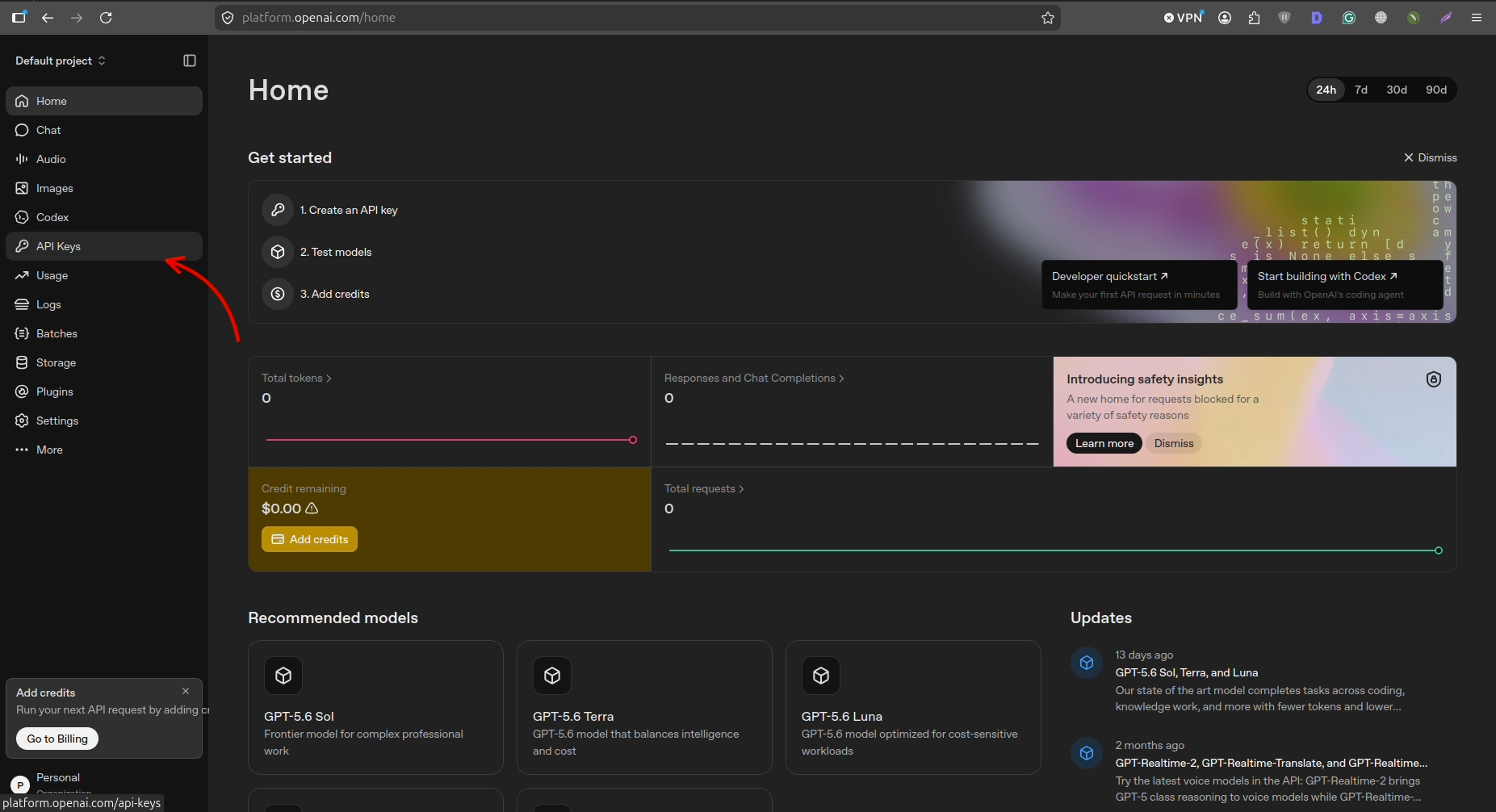The image size is (1496, 812).
Task: Open step 3. Add credits
Action: pos(335,294)
